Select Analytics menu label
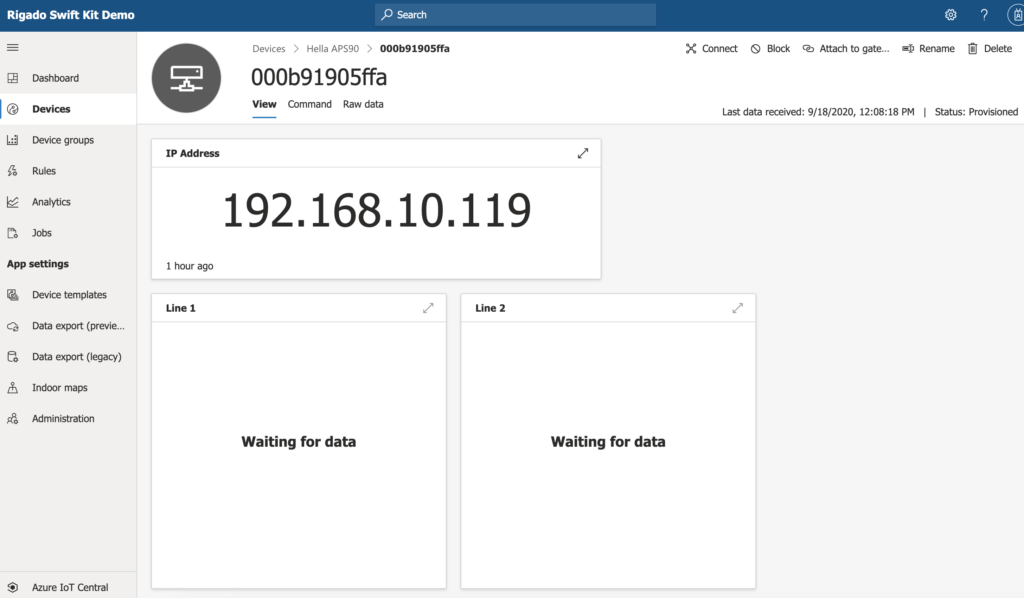 pyautogui.click(x=51, y=202)
